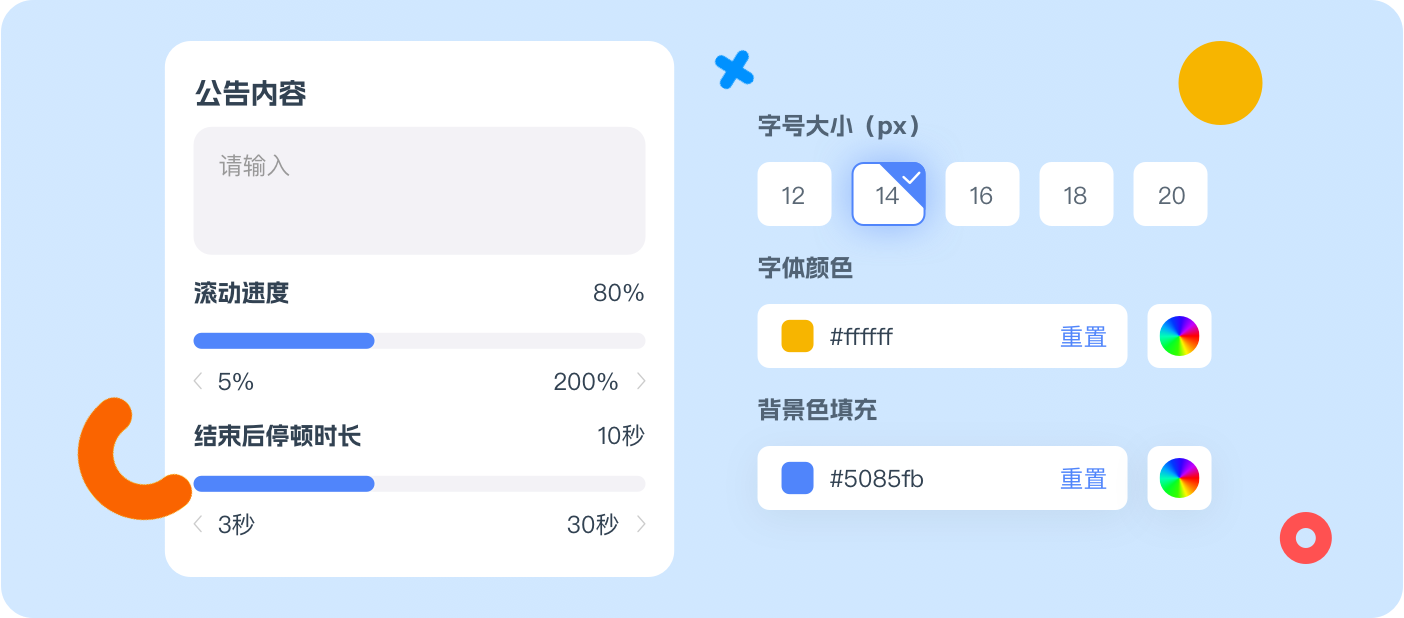Screen dimensions: 1404x618
Task: Select font size 12
Action: [794, 194]
